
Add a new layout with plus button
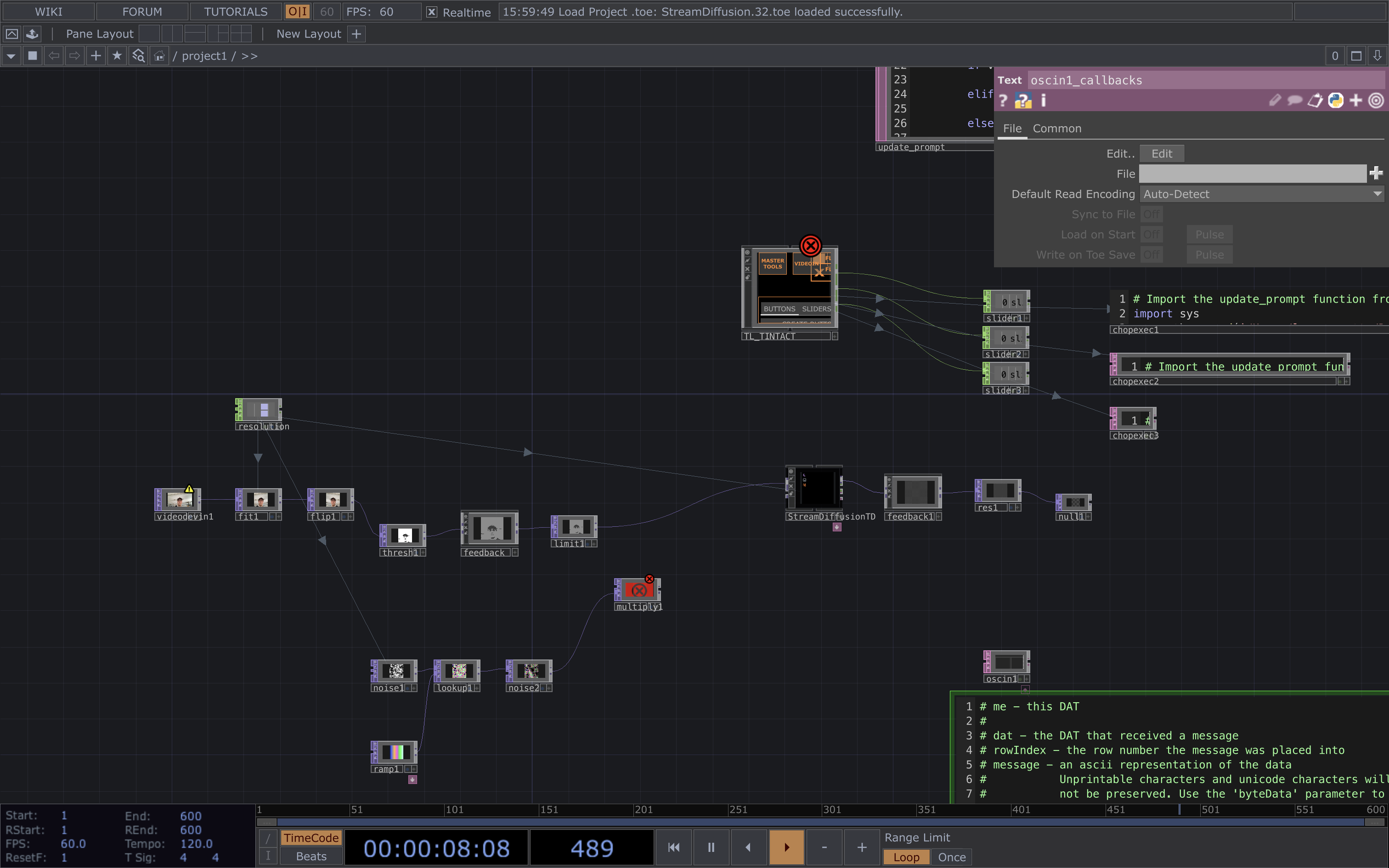(x=356, y=34)
